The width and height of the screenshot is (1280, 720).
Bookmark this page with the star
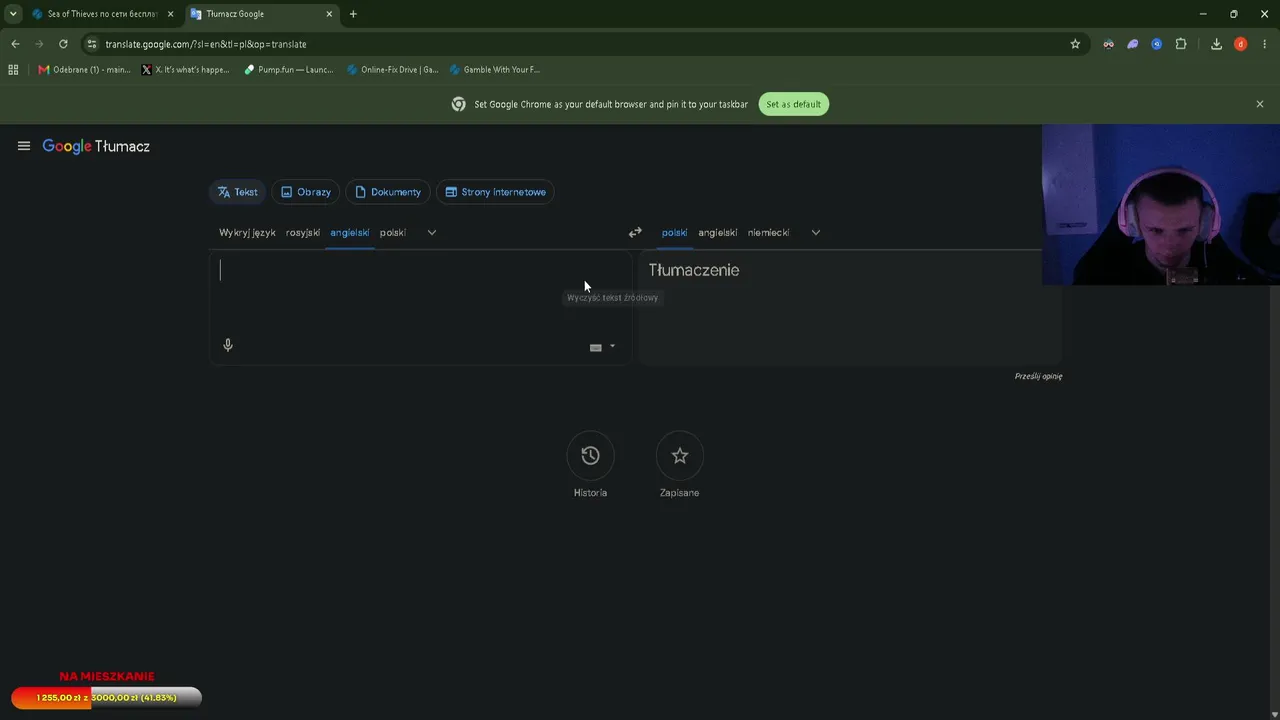(1075, 44)
